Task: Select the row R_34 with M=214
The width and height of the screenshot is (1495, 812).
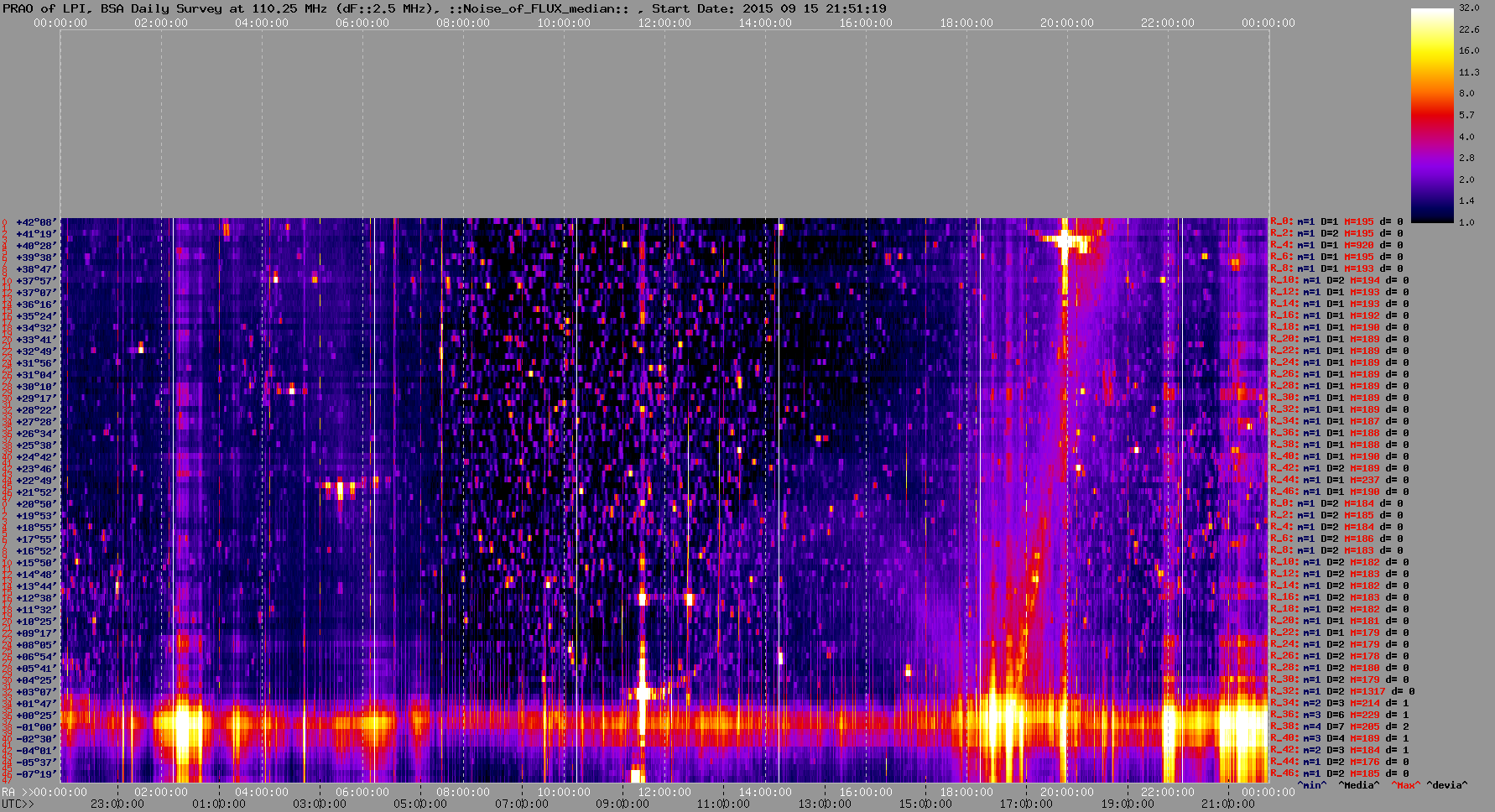Action: point(1340,703)
